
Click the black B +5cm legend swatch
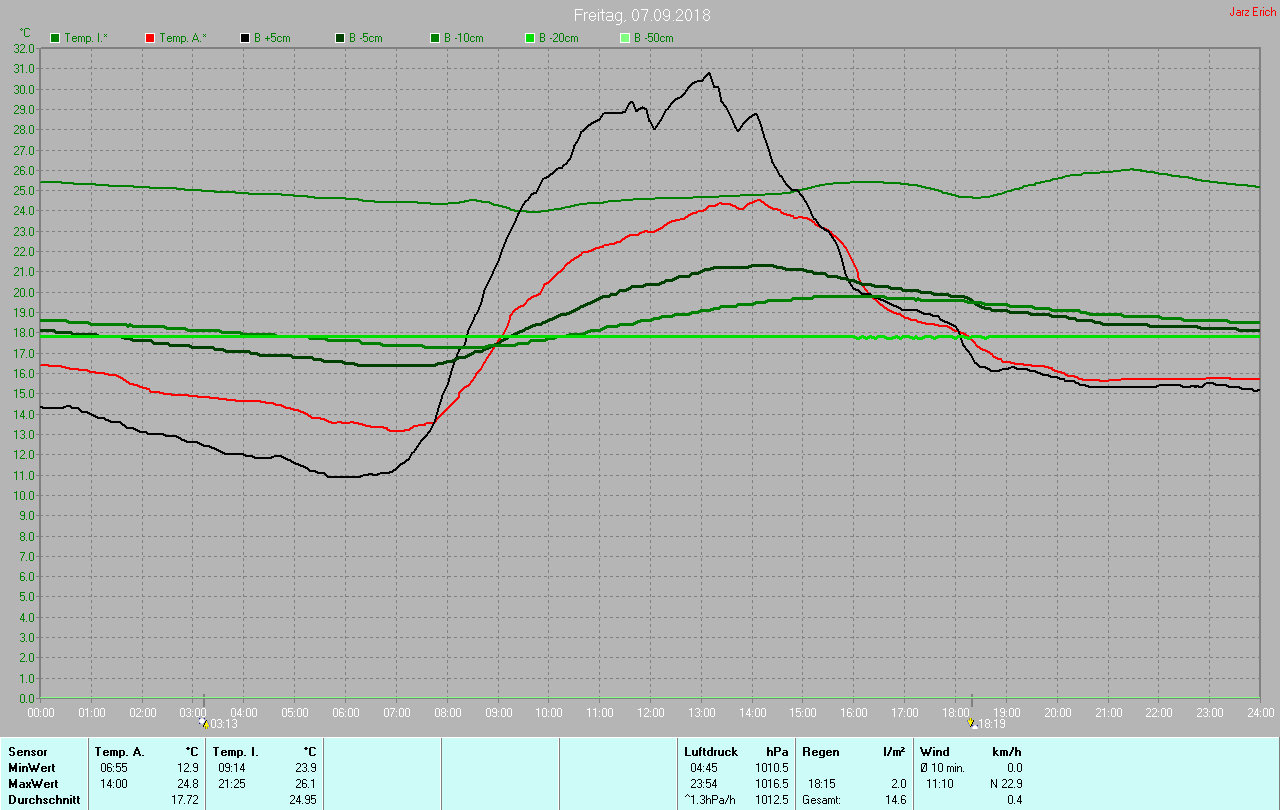tap(245, 38)
